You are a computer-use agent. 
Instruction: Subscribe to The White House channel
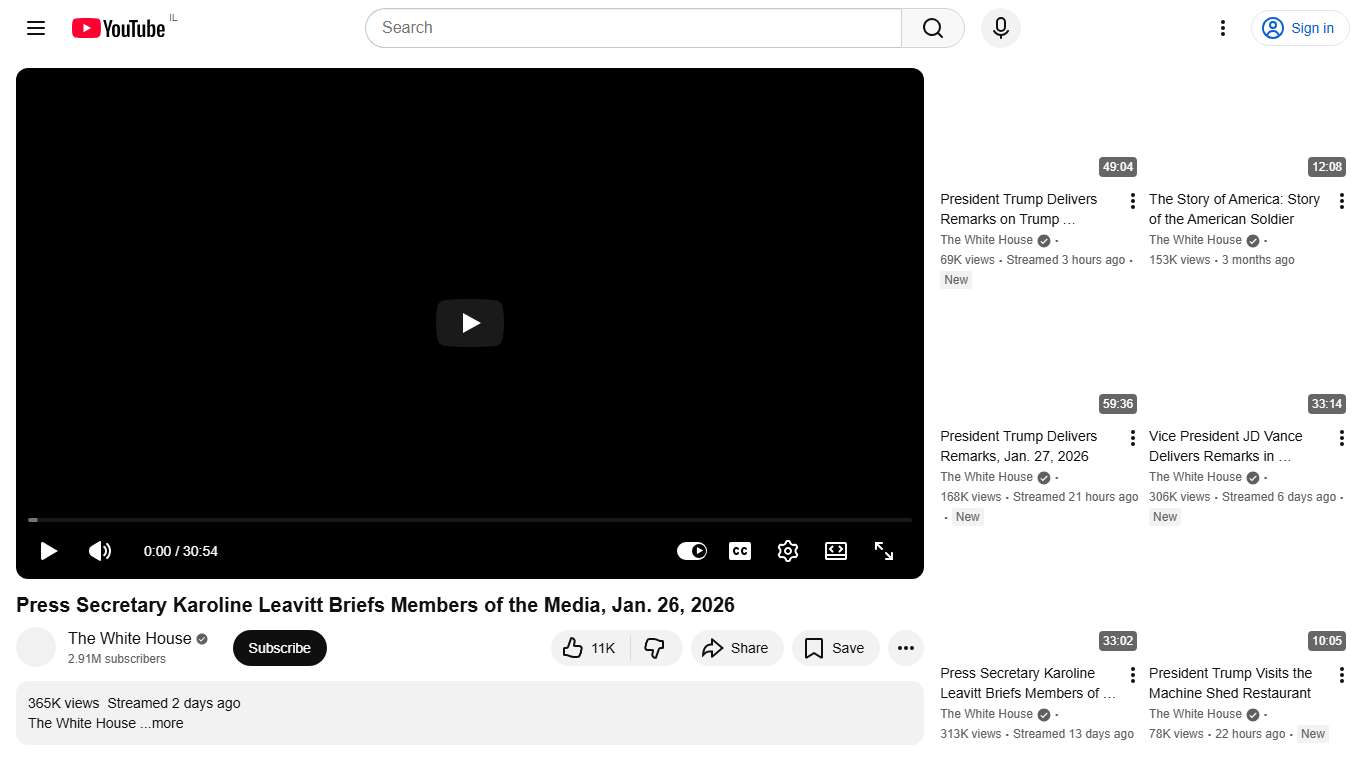click(x=279, y=648)
